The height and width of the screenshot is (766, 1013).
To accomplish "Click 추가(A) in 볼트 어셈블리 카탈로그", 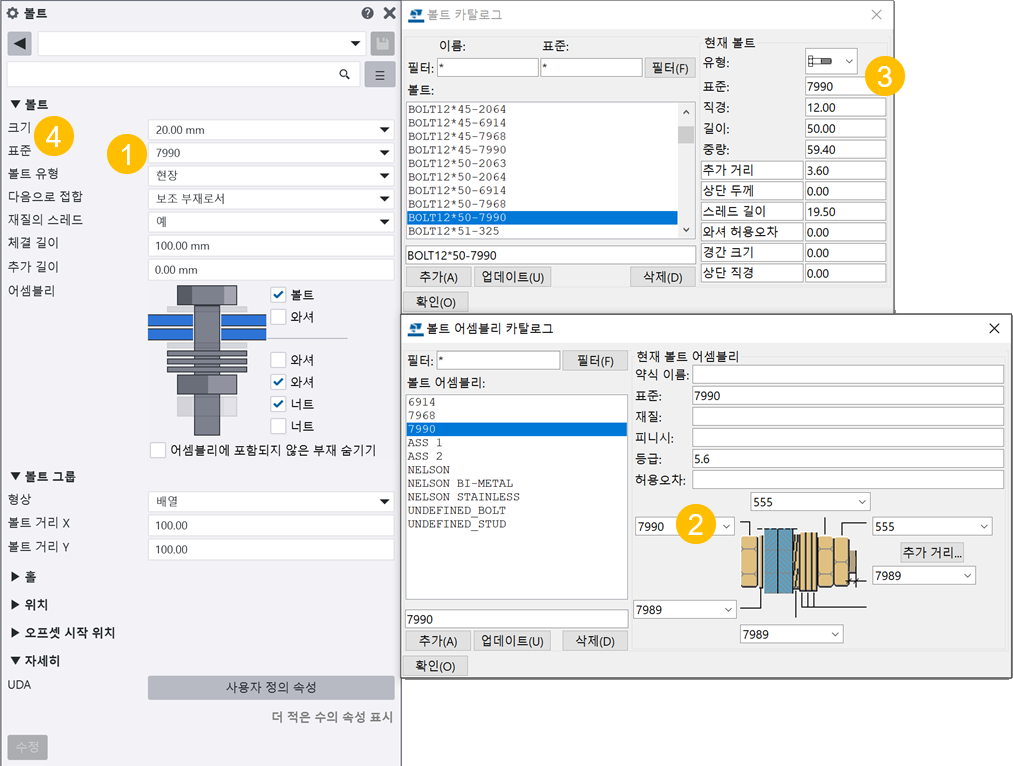I will pos(438,641).
